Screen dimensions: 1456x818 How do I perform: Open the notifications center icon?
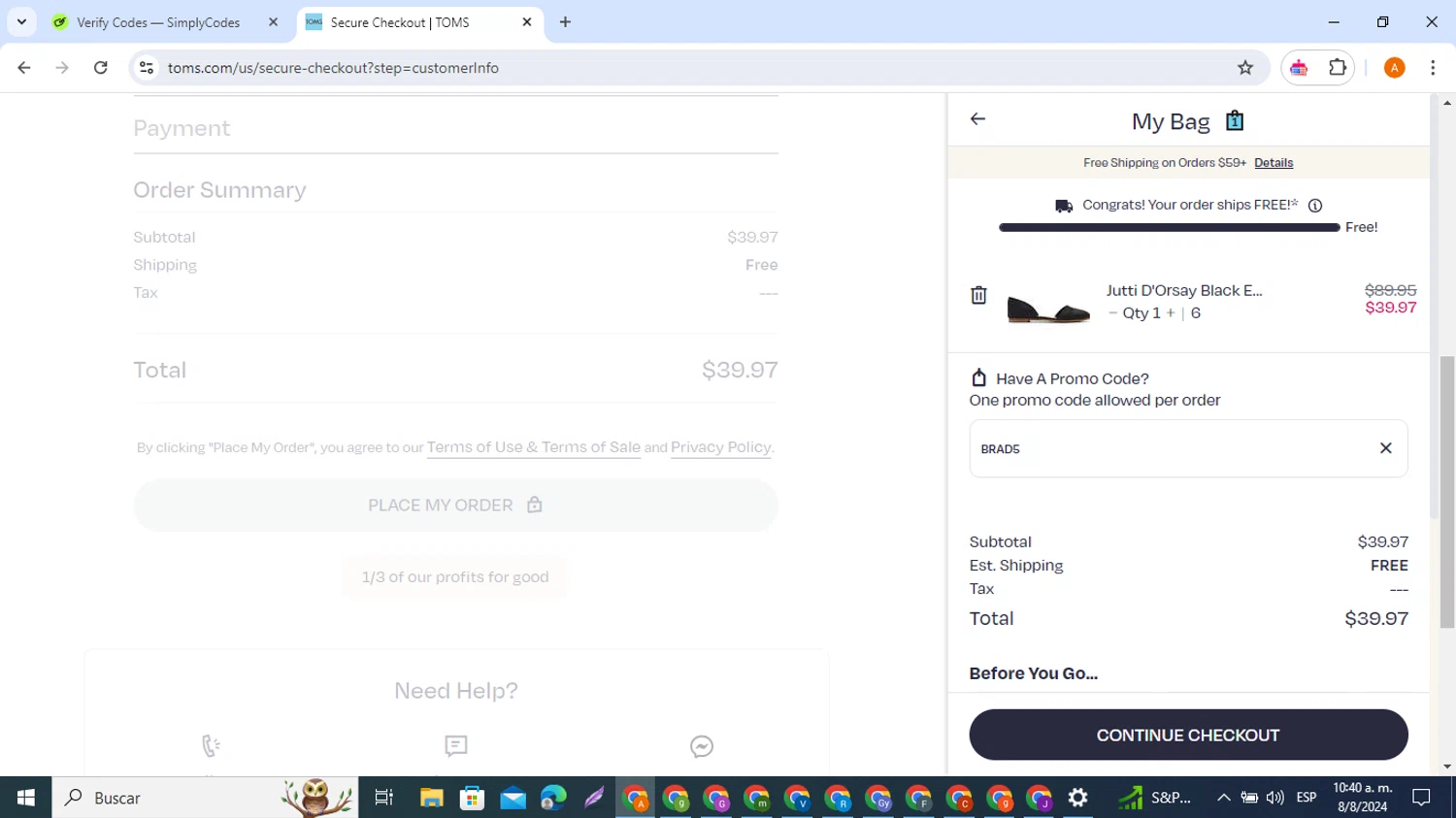click(1422, 798)
